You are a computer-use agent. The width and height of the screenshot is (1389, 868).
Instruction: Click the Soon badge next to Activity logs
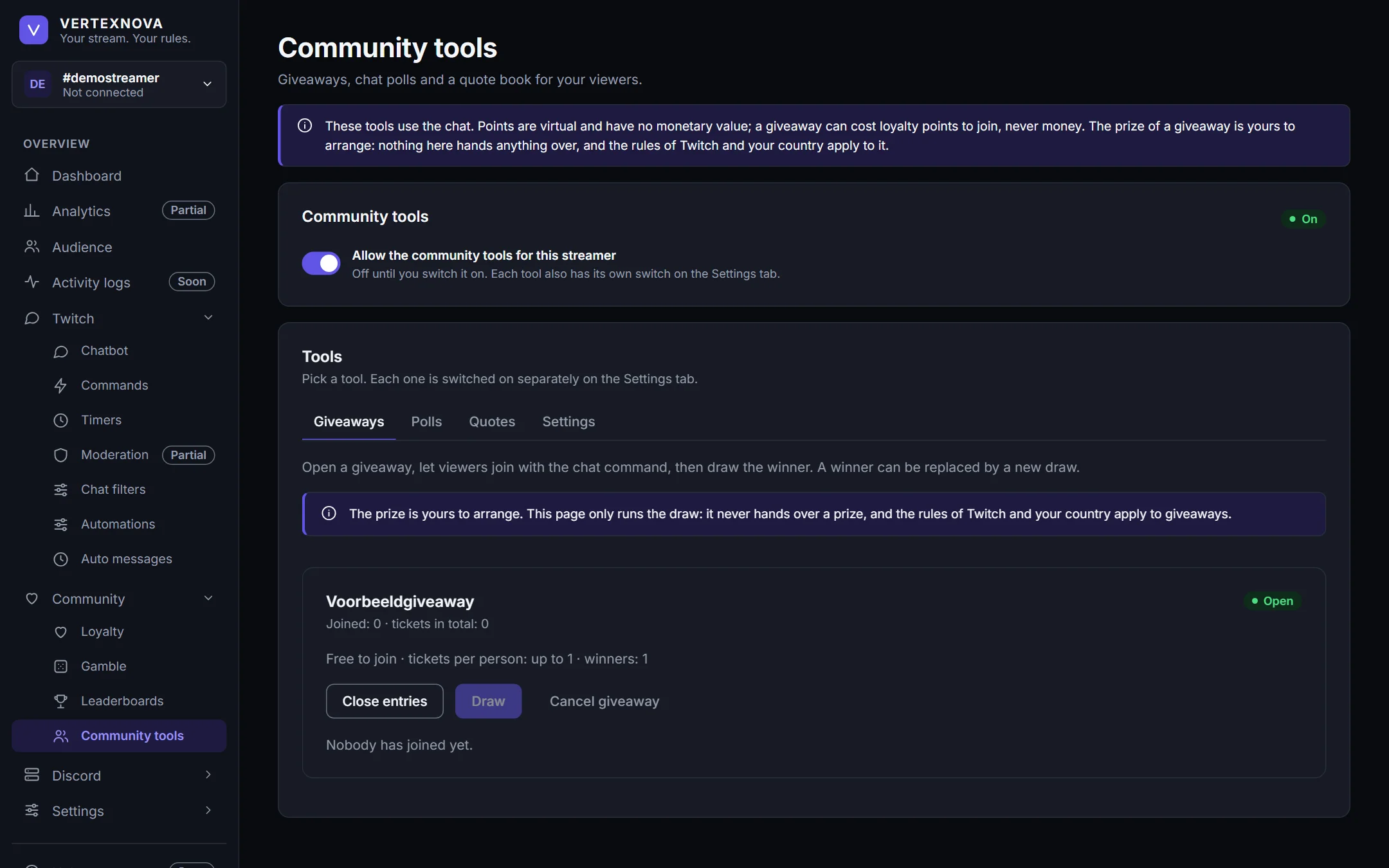tap(192, 282)
